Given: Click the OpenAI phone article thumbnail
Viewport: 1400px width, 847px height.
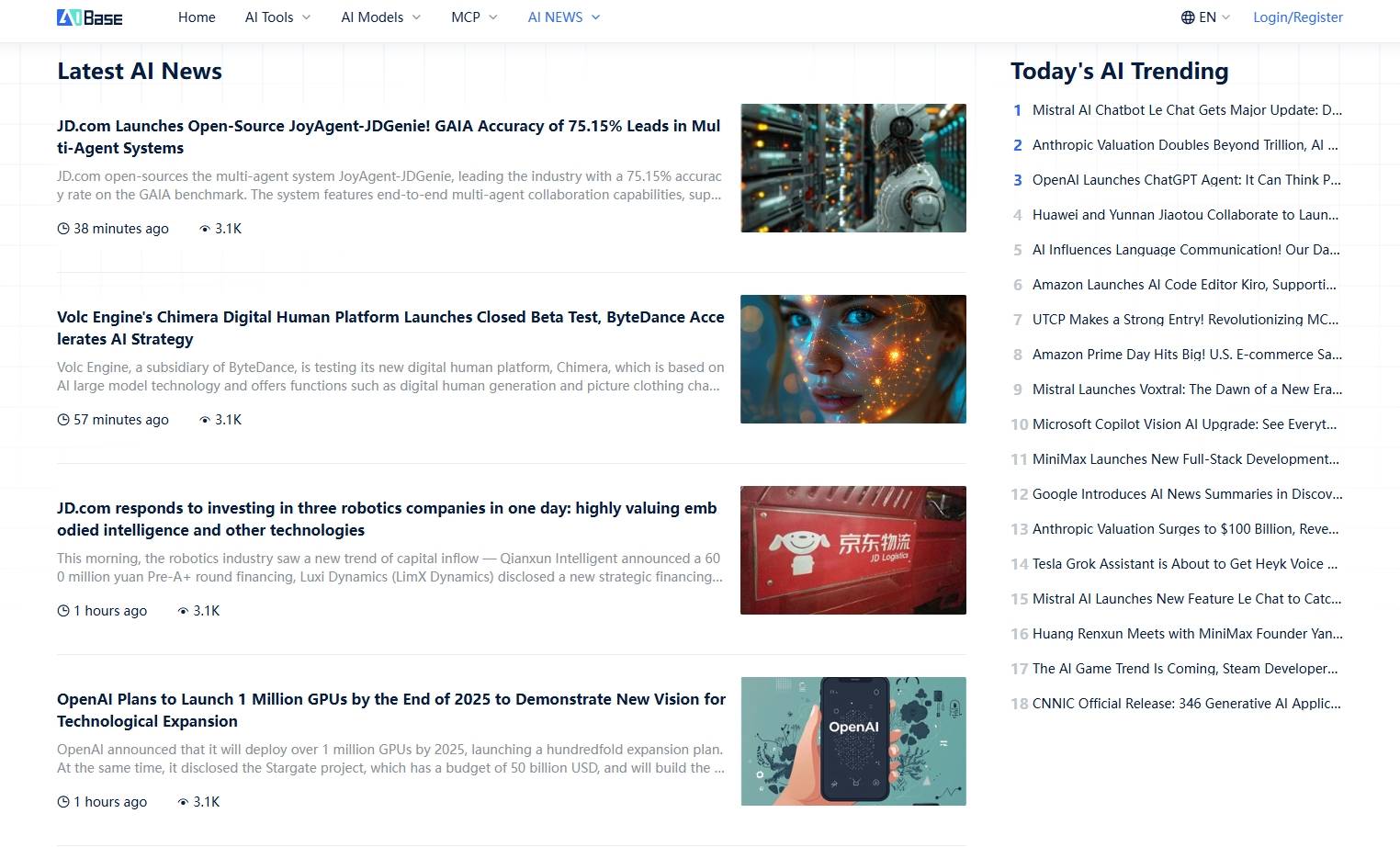Looking at the screenshot, I should [852, 740].
